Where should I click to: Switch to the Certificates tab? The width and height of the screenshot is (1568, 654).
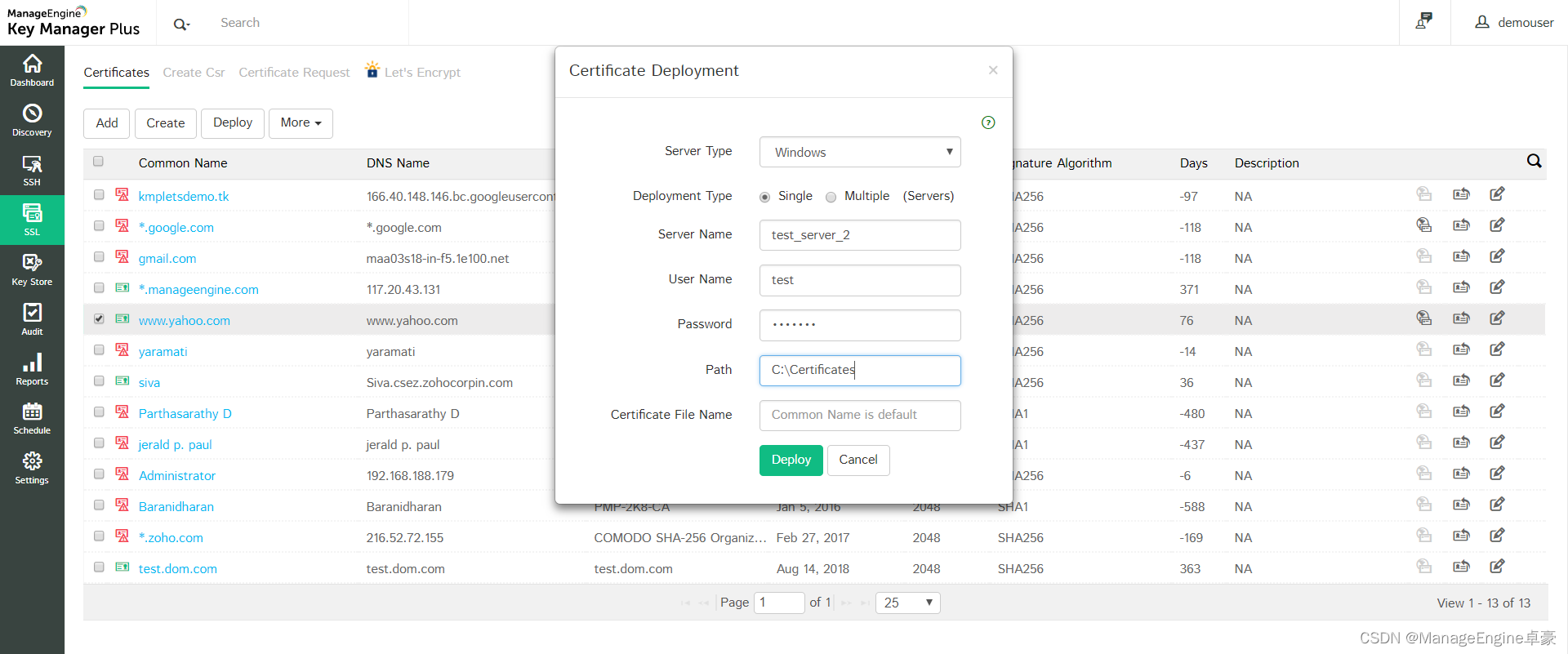coord(117,73)
